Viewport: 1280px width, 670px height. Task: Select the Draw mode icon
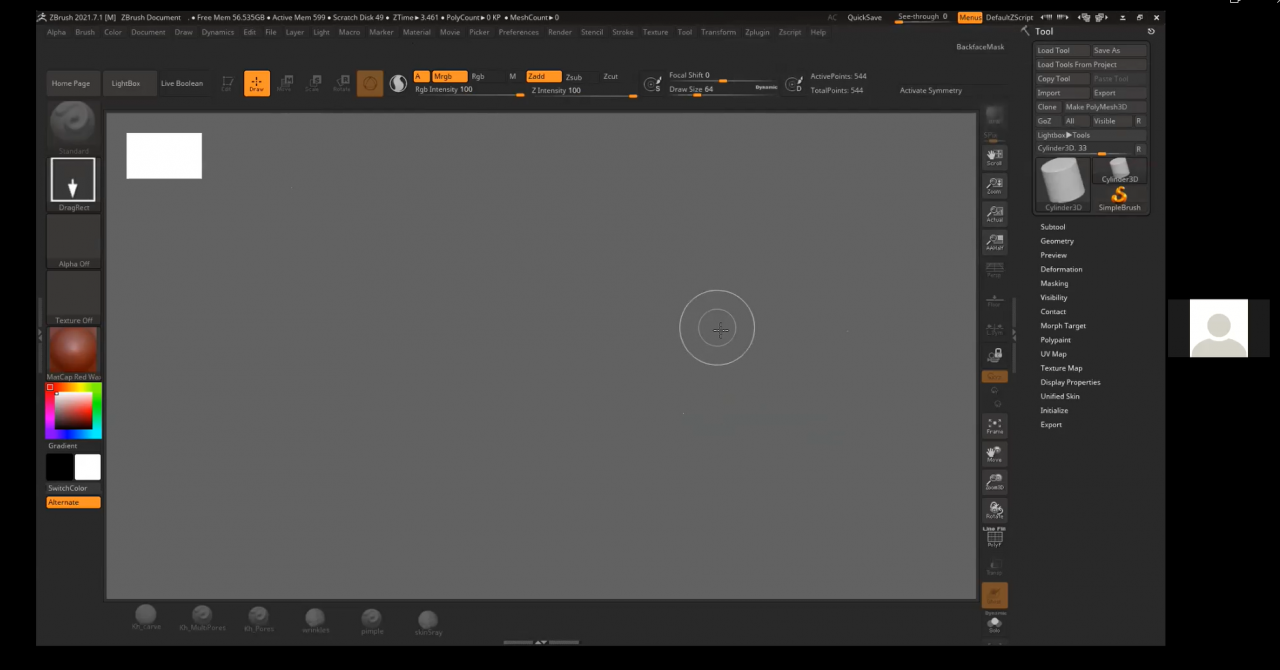click(x=256, y=84)
